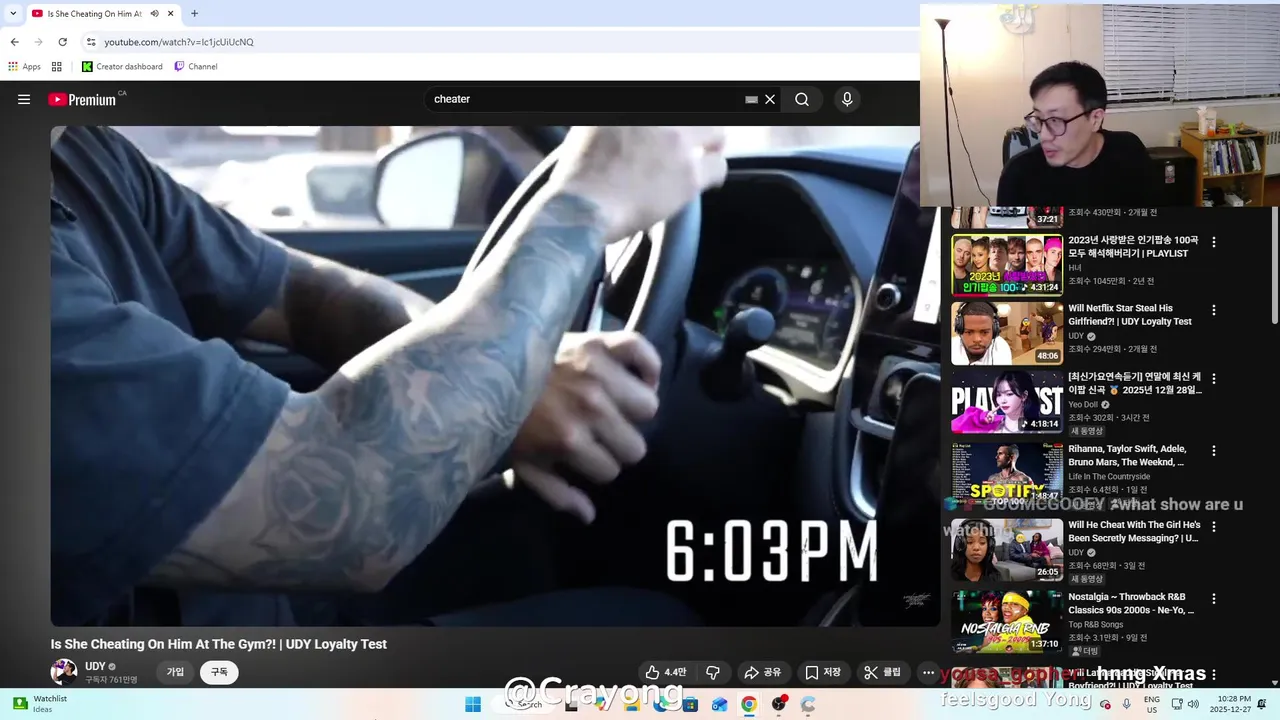
Task: Open options menu for '최신가요연속듣기' video
Action: 1214,379
